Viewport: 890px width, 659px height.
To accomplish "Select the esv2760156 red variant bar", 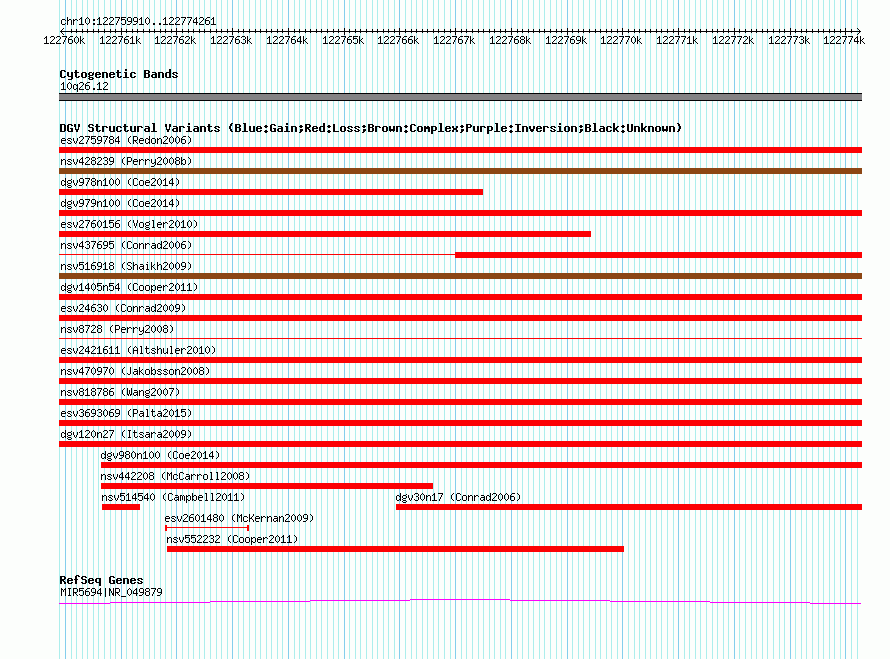I will click(325, 234).
